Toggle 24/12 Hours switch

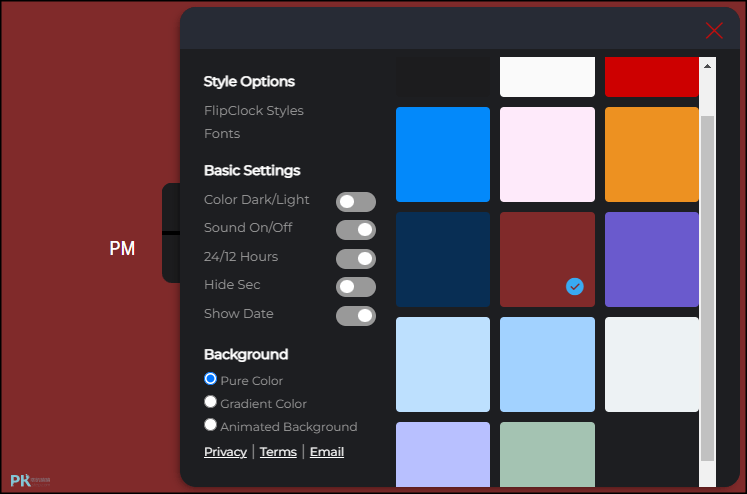coord(356,259)
